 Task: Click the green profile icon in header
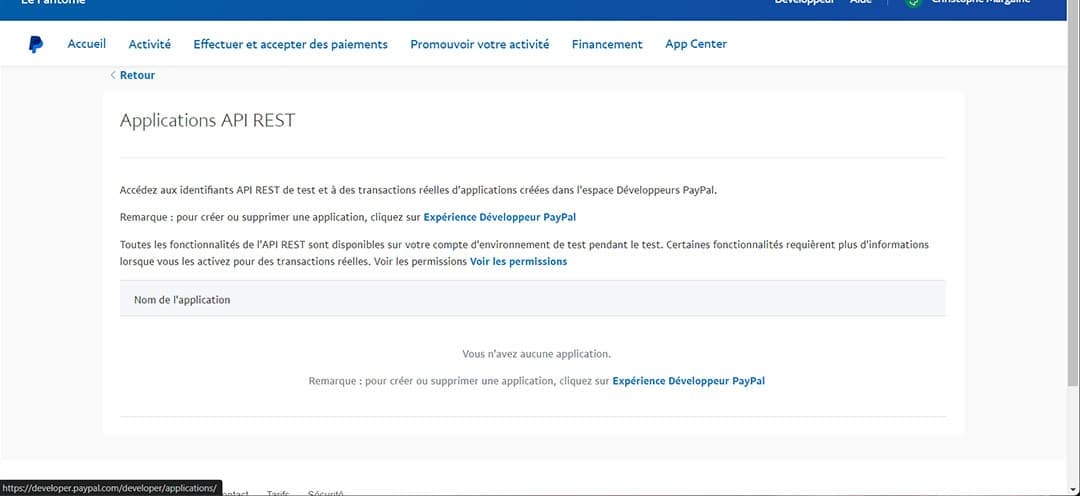(x=914, y=3)
